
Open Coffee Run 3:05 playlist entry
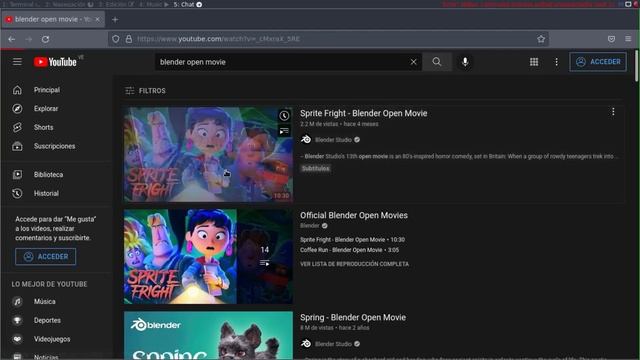(x=350, y=250)
